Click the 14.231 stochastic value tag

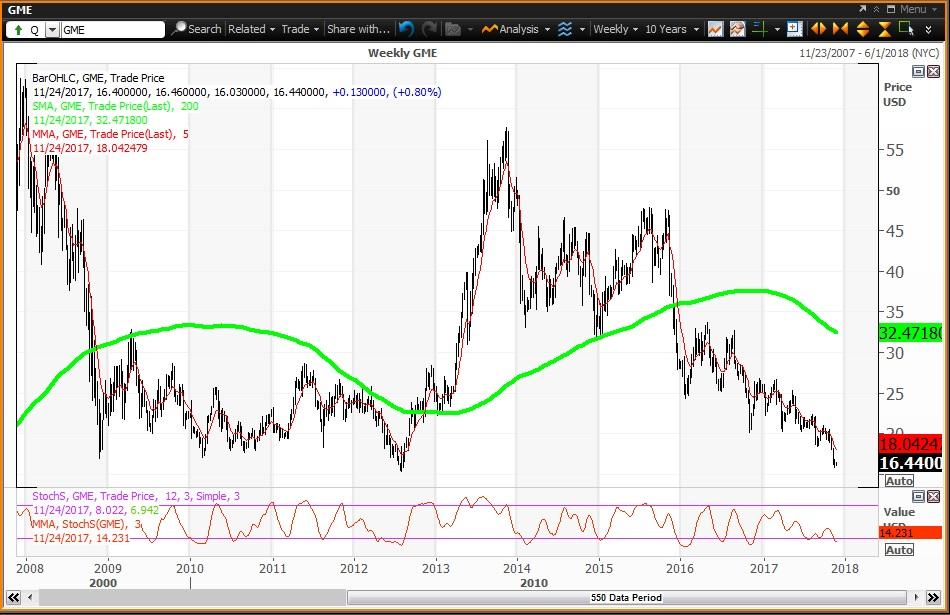pyautogui.click(x=910, y=533)
